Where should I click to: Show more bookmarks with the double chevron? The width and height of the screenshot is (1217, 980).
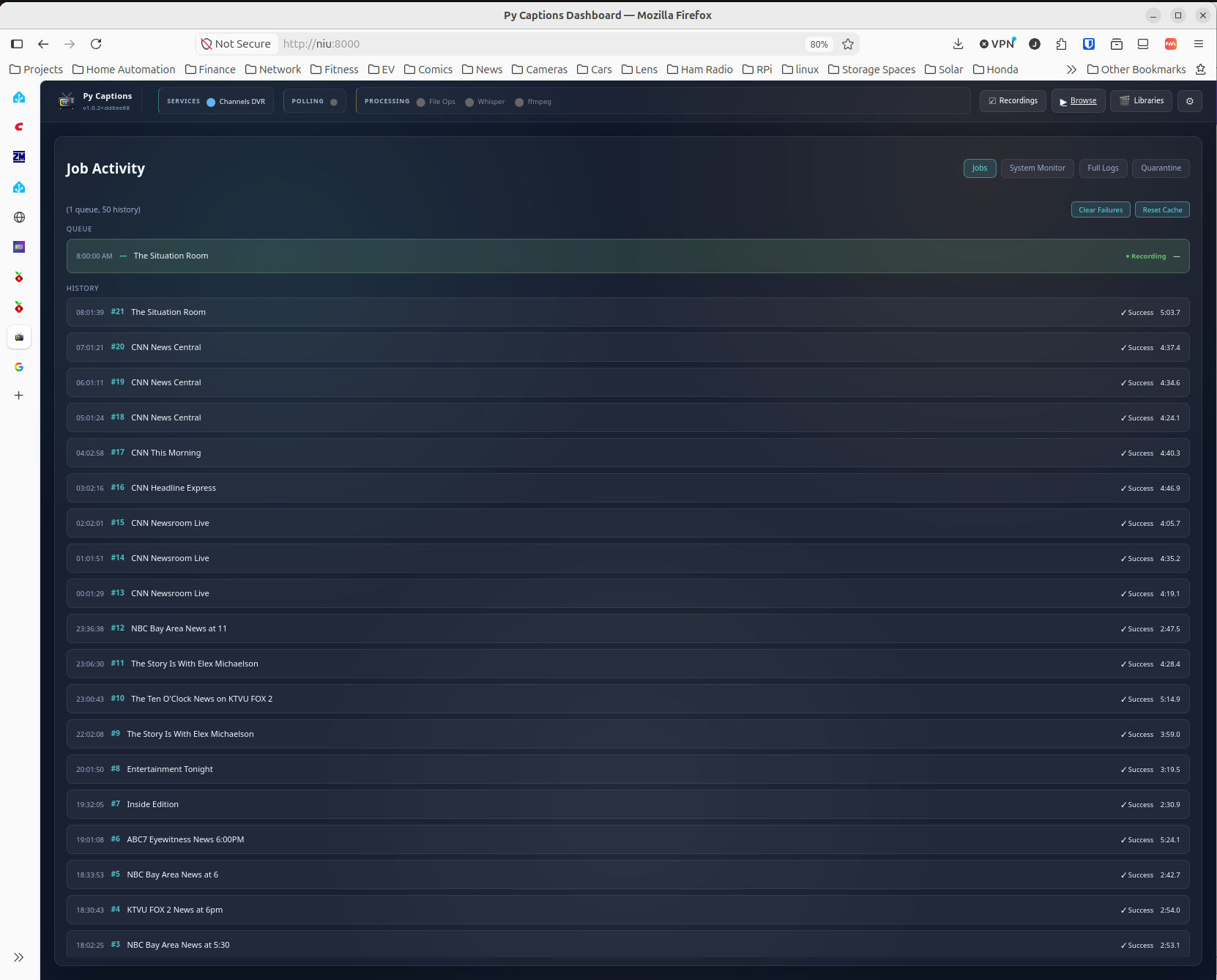pos(1071,70)
